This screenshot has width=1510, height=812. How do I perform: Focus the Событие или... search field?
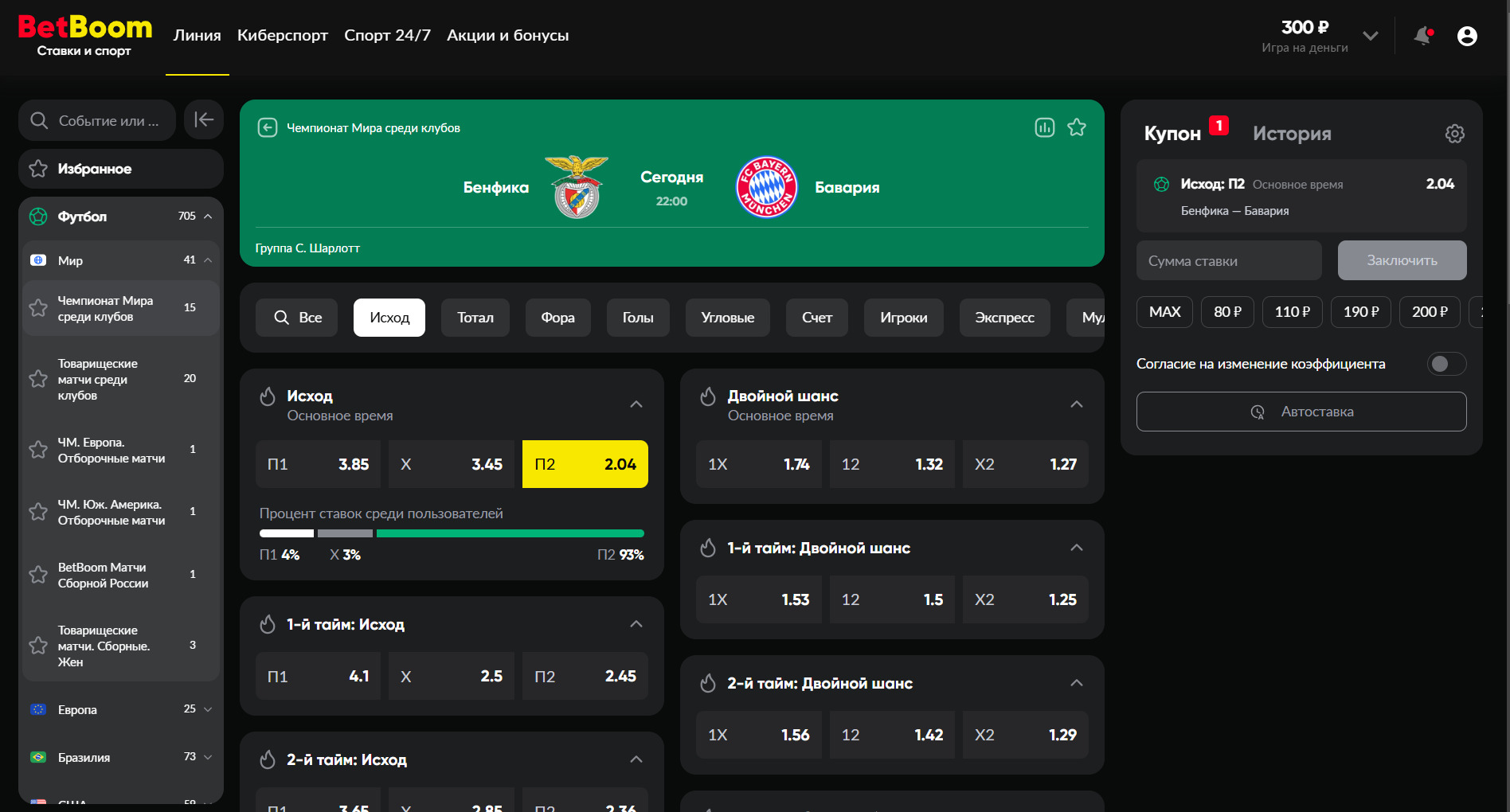(x=97, y=120)
